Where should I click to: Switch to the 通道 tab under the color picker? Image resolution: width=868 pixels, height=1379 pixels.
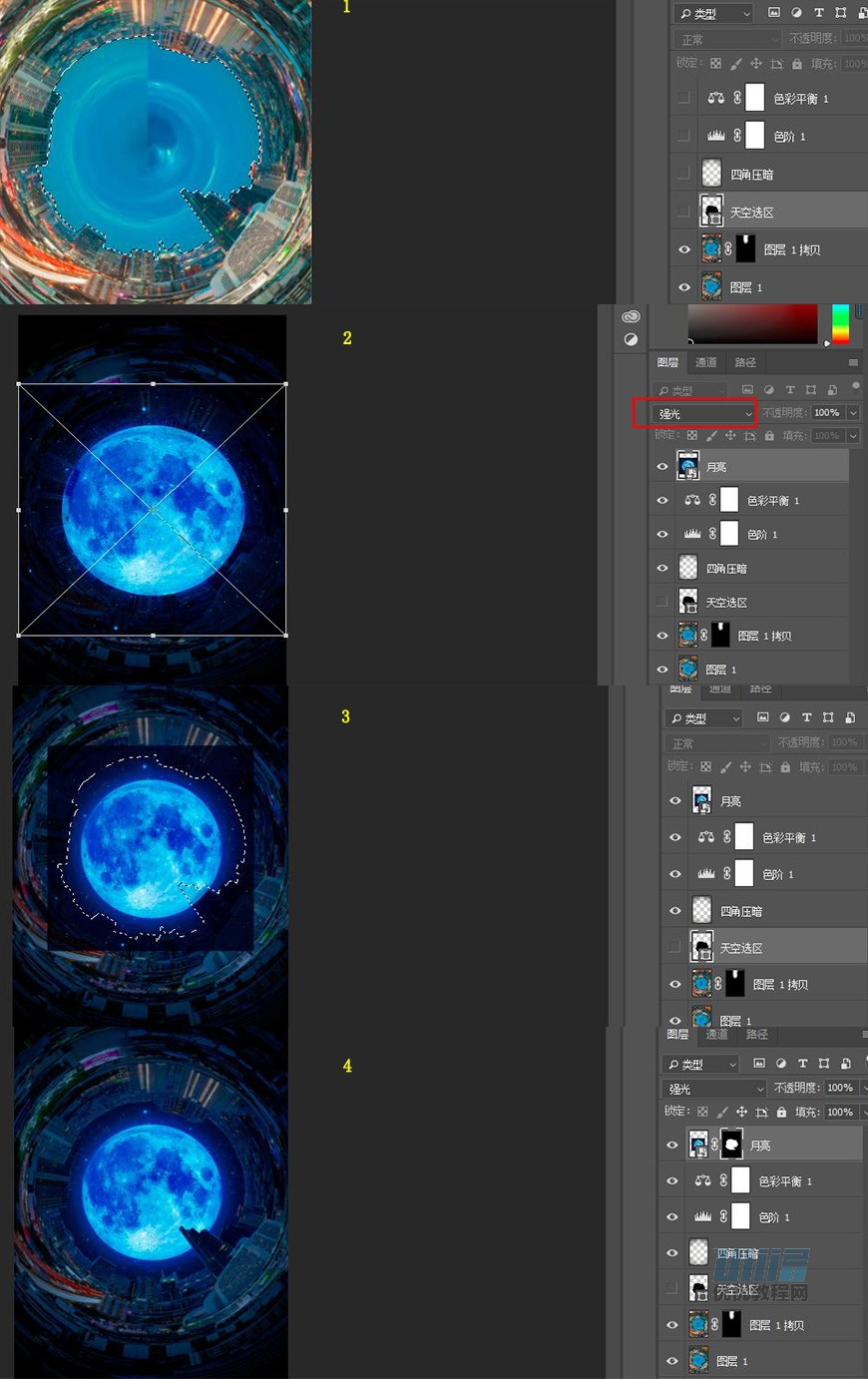(706, 362)
